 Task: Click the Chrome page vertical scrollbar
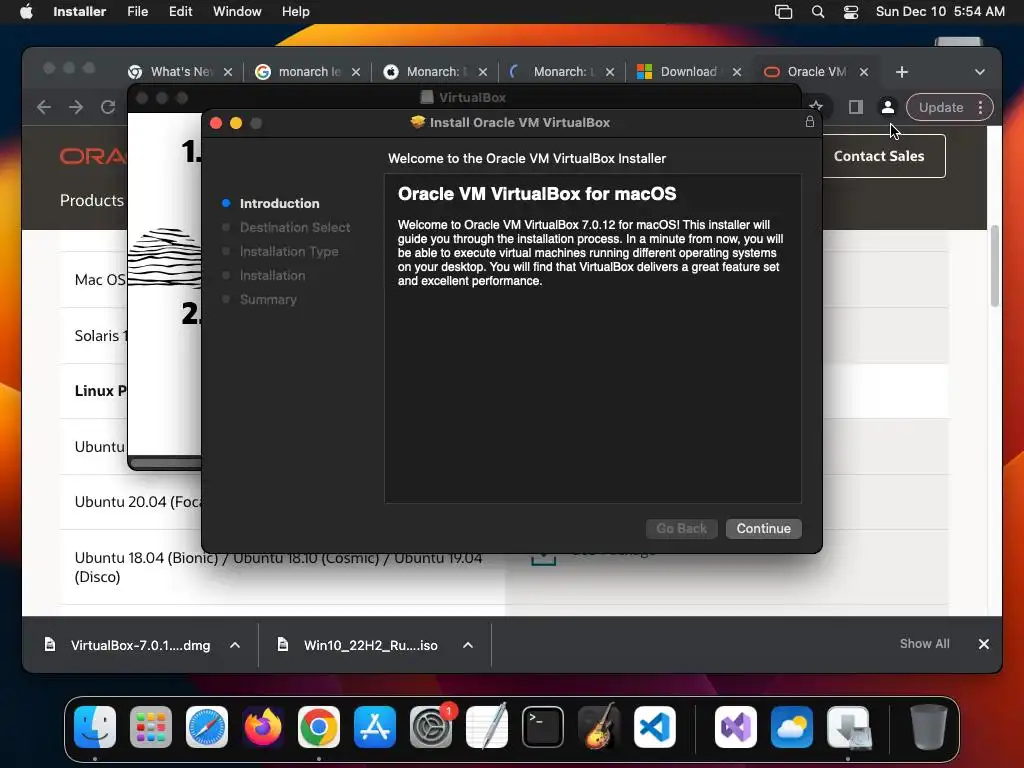coord(995,265)
